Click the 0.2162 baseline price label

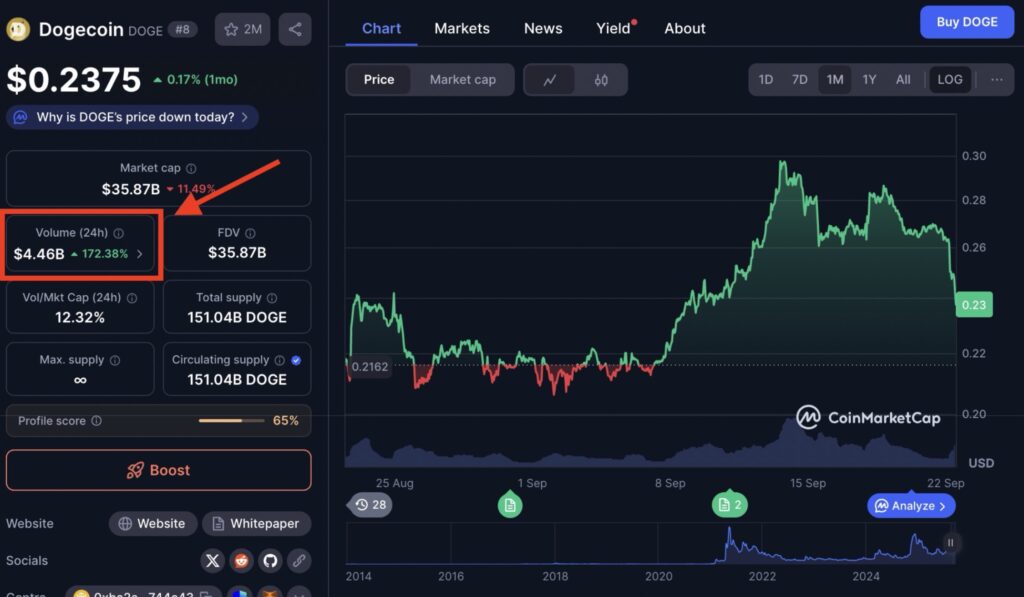click(x=370, y=366)
